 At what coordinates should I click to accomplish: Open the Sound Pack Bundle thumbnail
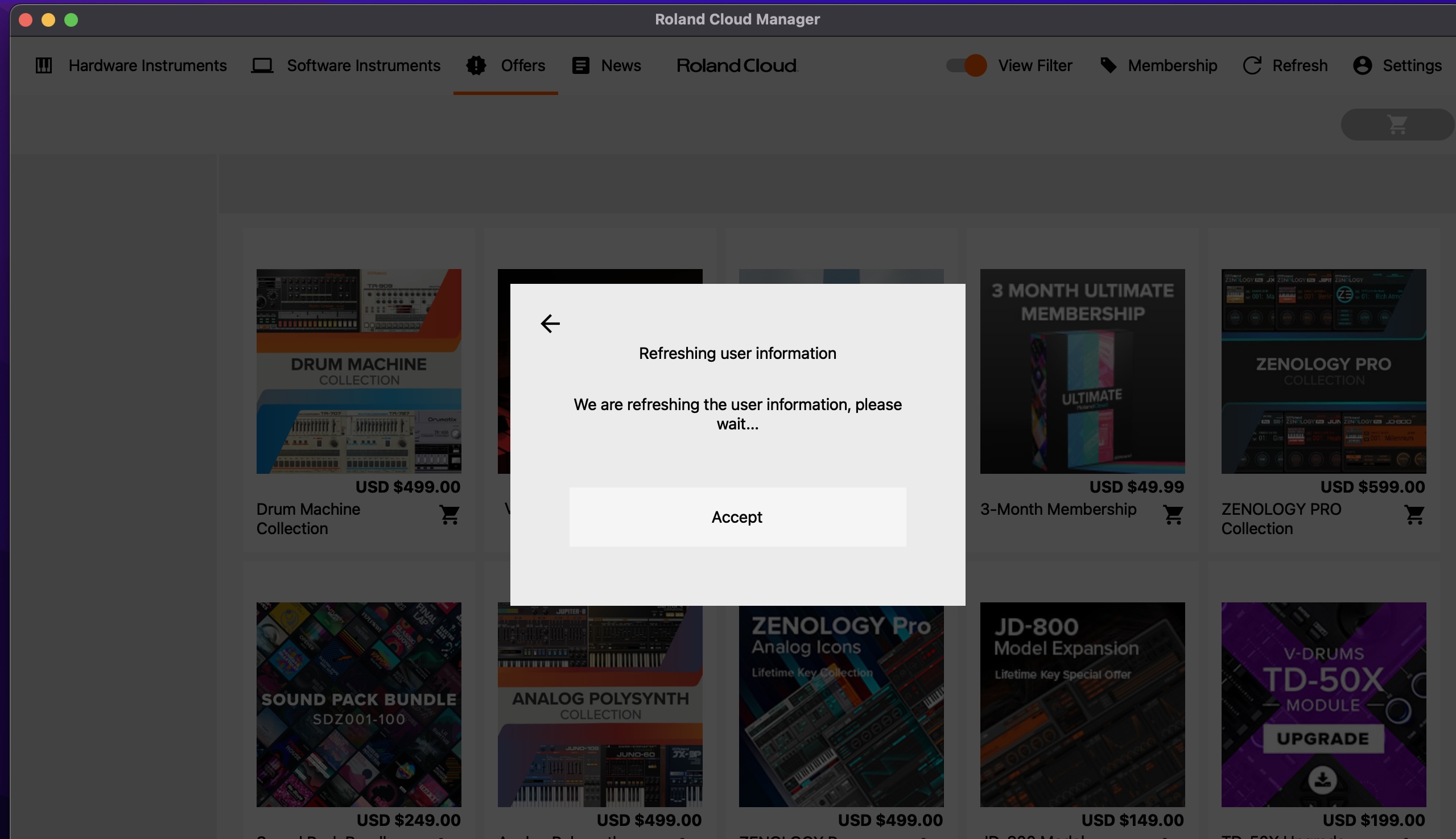click(358, 704)
